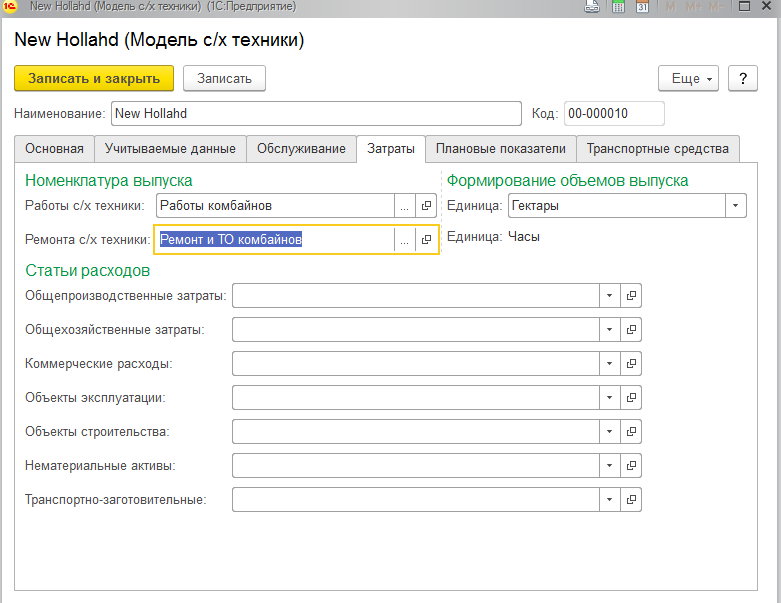Click the M memory button in title bar

[670, 6]
